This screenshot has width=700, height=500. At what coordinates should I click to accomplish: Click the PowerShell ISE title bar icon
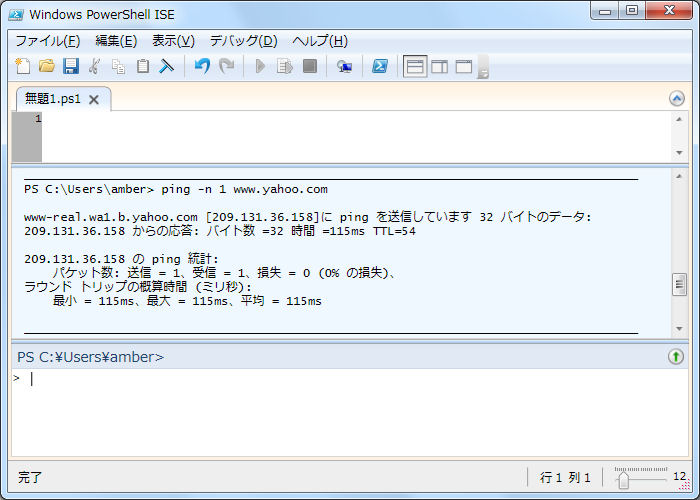point(15,15)
